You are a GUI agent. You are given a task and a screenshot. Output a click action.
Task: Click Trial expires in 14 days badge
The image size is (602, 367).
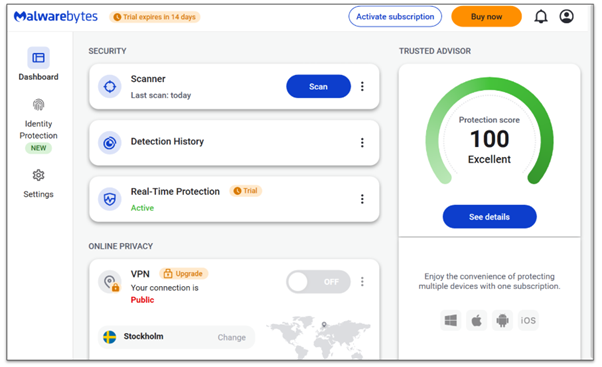point(155,17)
